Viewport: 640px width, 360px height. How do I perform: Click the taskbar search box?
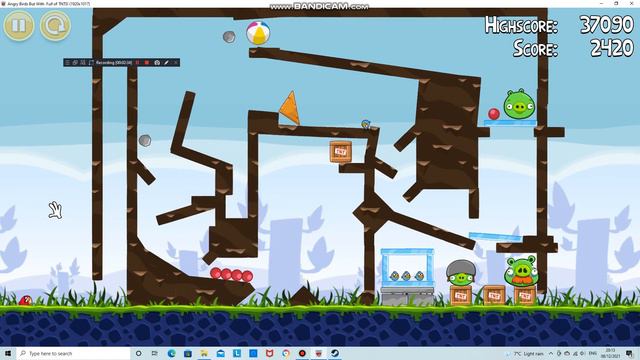[x=73, y=353]
